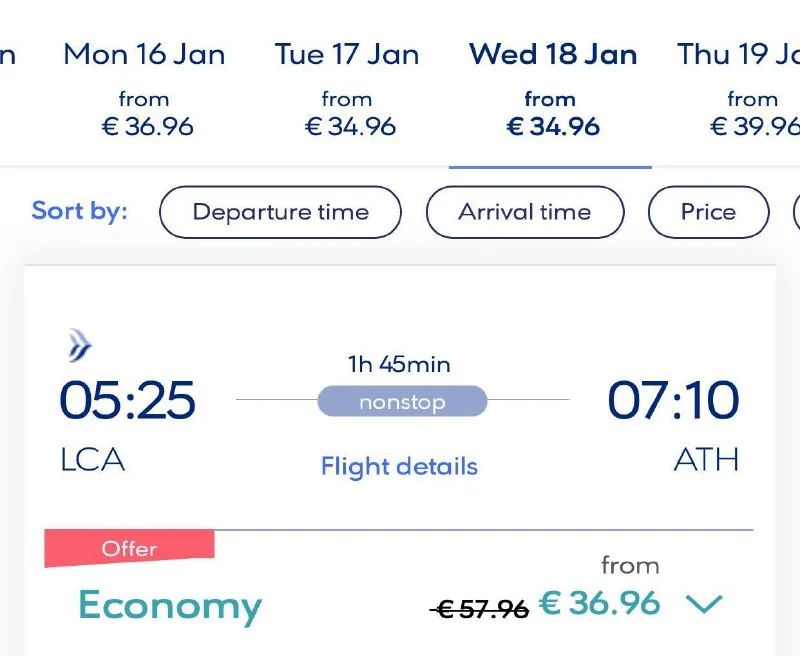Select the Tue 17 Jan date tab
Image resolution: width=800 pixels, height=656 pixels.
[x=347, y=89]
